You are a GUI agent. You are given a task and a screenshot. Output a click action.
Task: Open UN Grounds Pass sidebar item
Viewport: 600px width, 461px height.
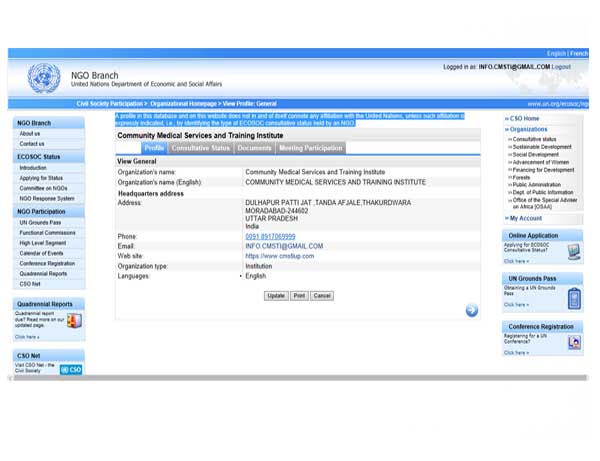click(40, 223)
